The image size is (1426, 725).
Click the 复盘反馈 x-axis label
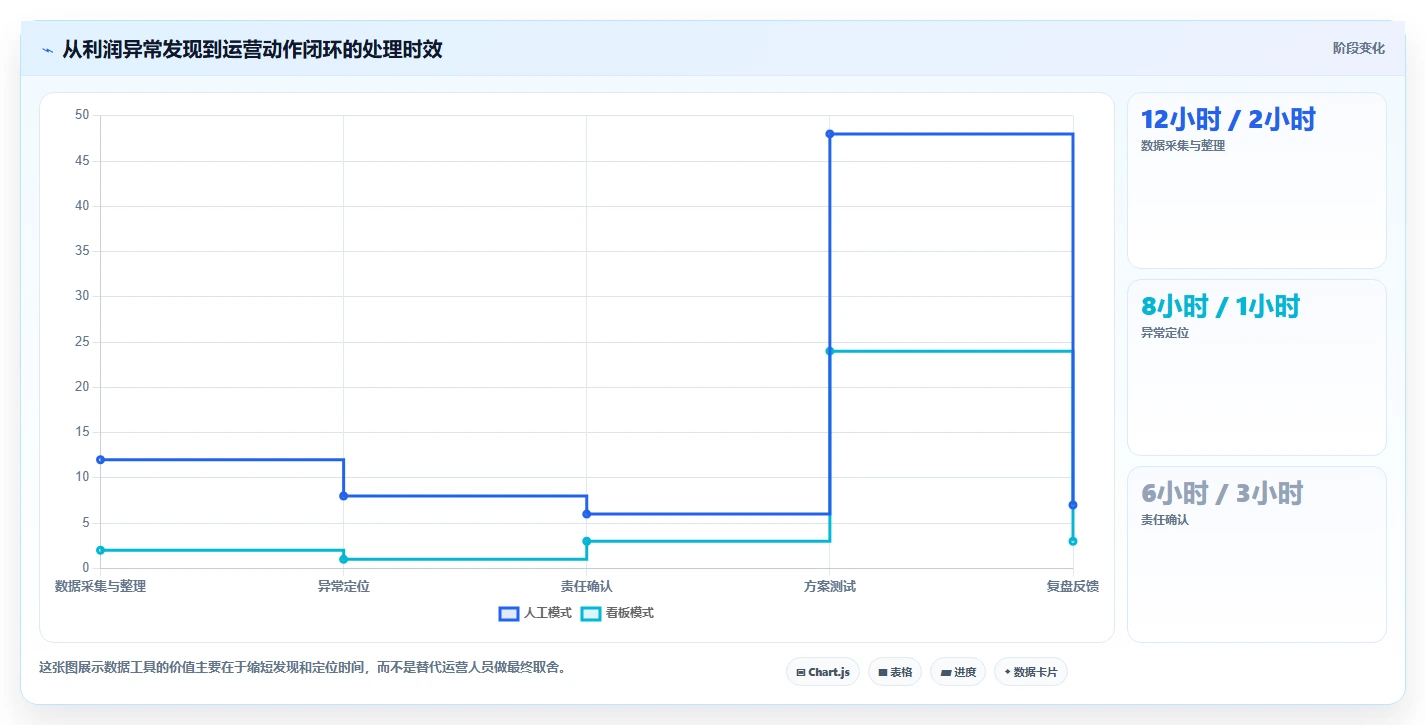(x=1073, y=586)
